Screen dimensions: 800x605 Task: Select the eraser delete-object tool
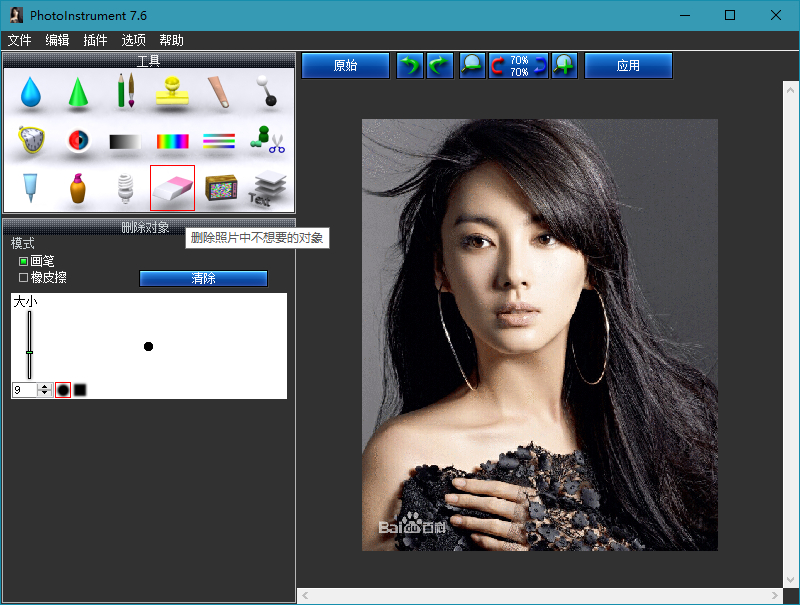coord(170,188)
